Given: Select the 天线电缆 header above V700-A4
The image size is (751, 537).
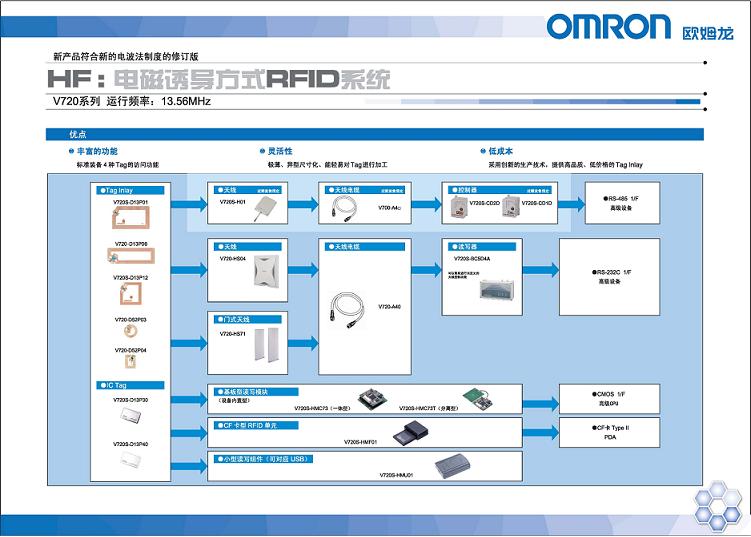Looking at the screenshot, I should tap(365, 190).
